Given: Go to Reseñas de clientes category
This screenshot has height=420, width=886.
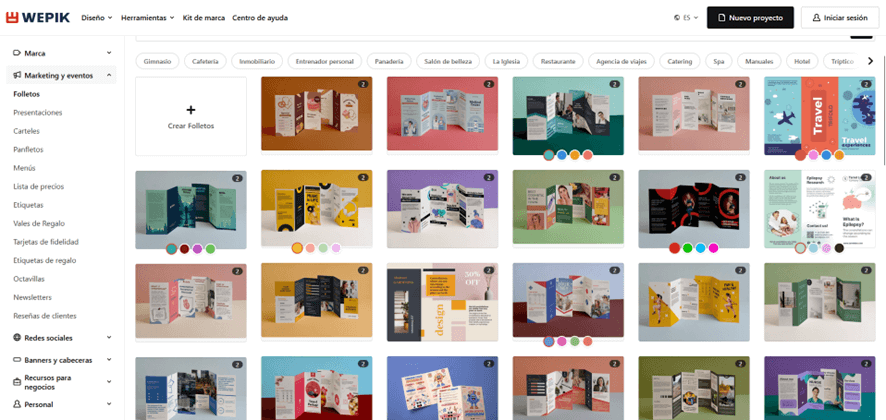Looking at the screenshot, I should point(45,316).
